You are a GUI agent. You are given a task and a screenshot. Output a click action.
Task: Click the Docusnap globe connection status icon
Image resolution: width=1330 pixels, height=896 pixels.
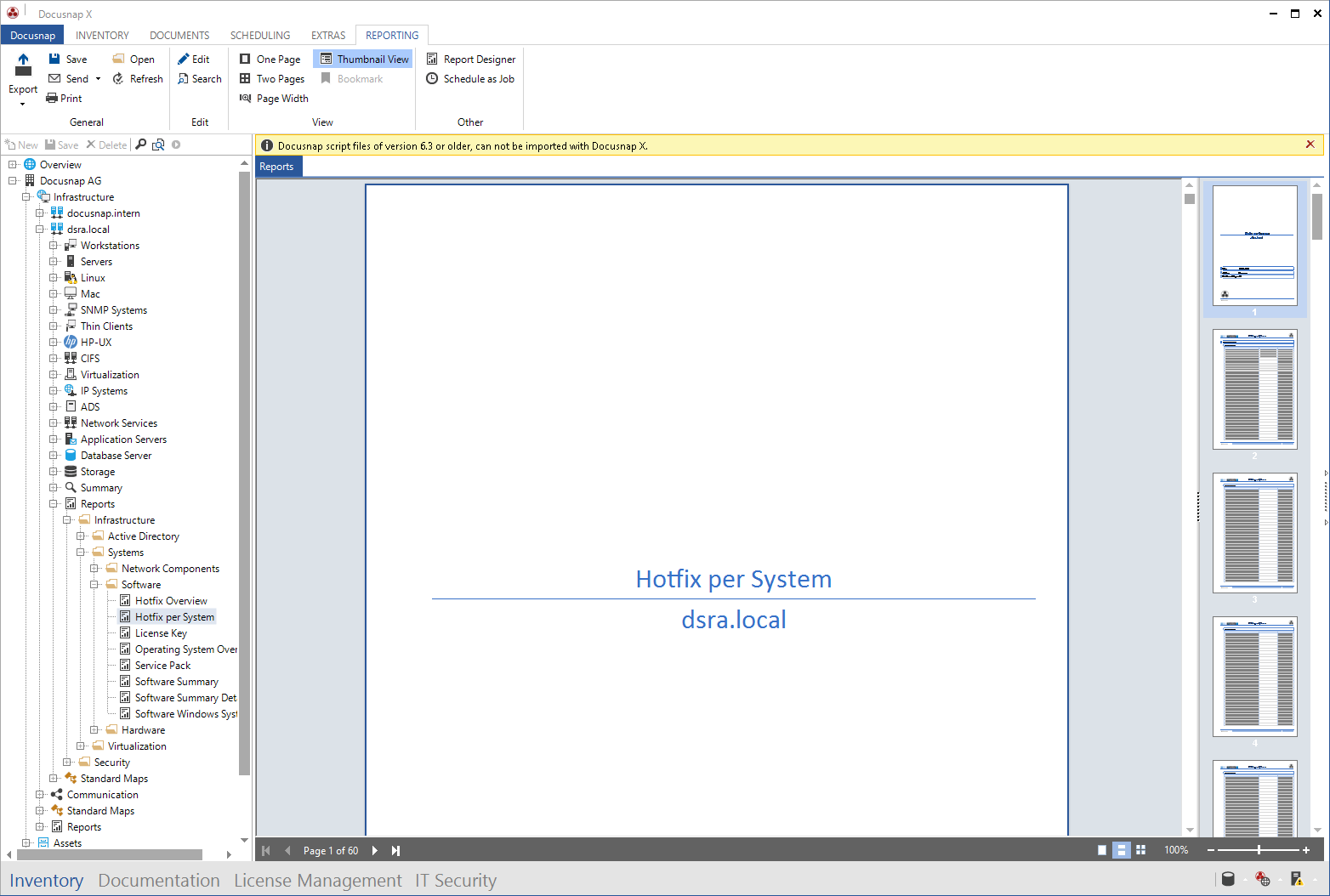click(x=1263, y=879)
